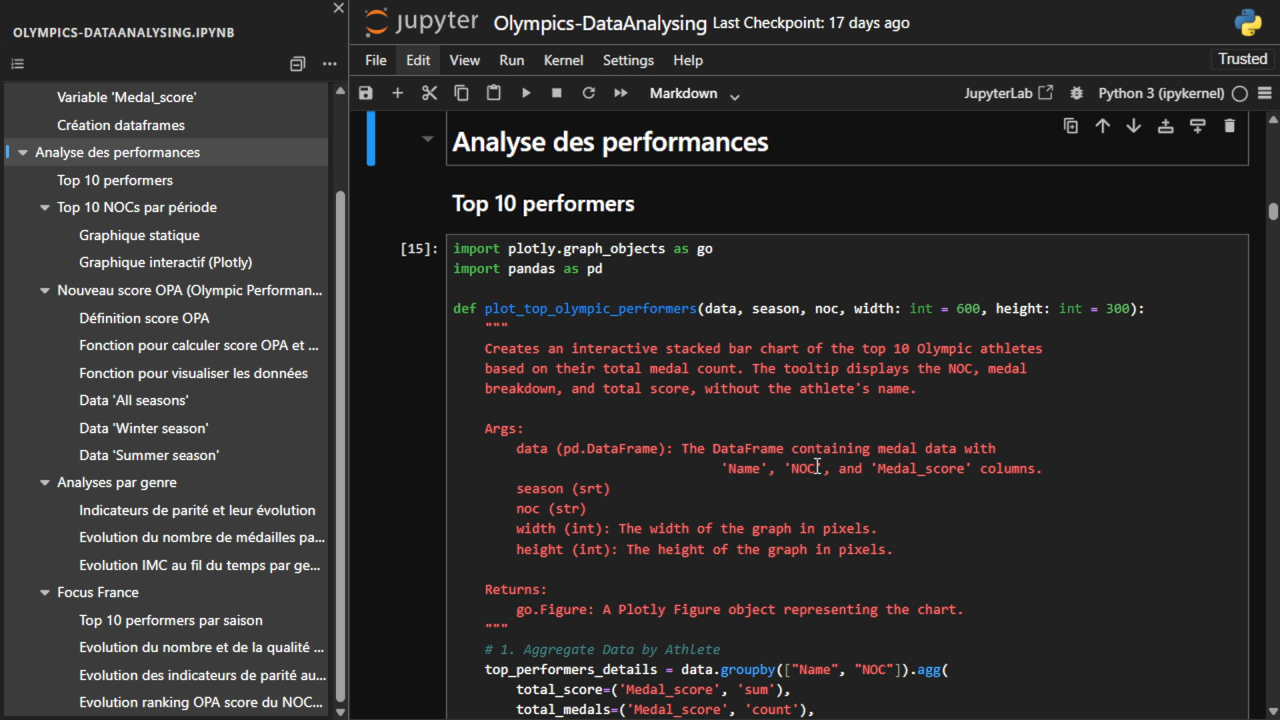Paste a cell using the clipboard icon
This screenshot has height=720, width=1280.
coord(493,93)
